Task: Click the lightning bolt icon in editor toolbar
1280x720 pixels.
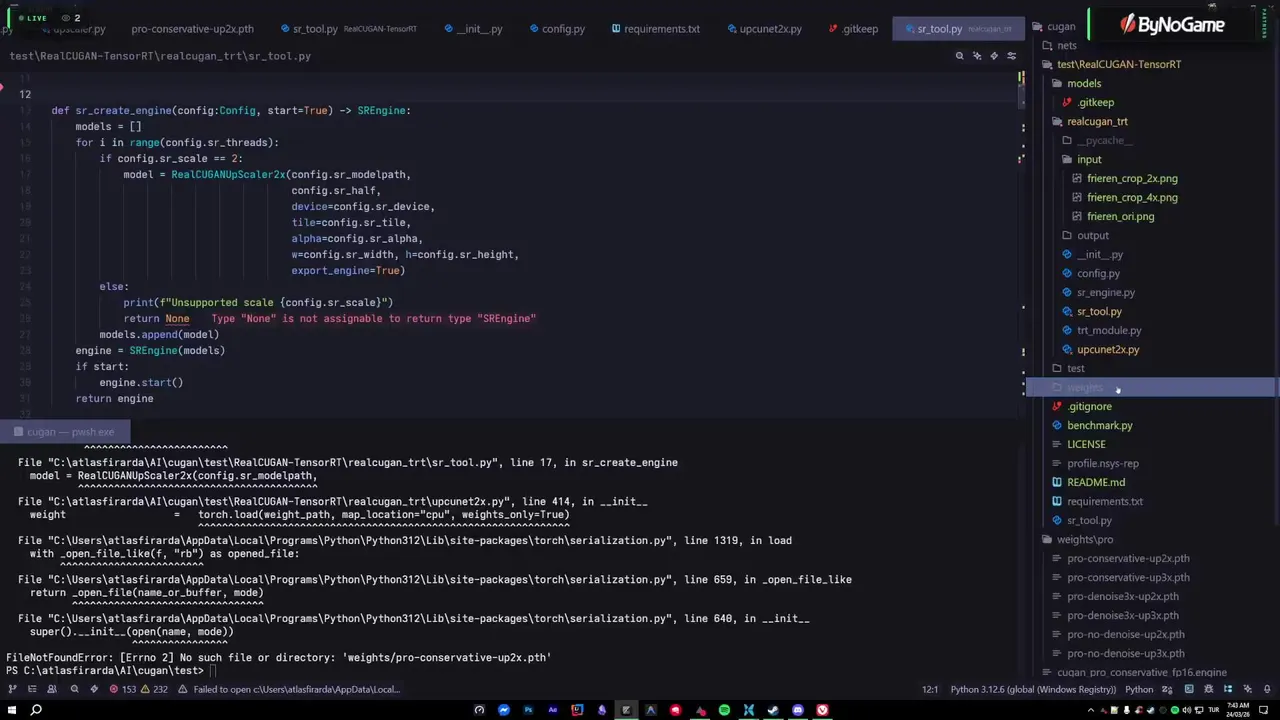Action: click(x=994, y=56)
